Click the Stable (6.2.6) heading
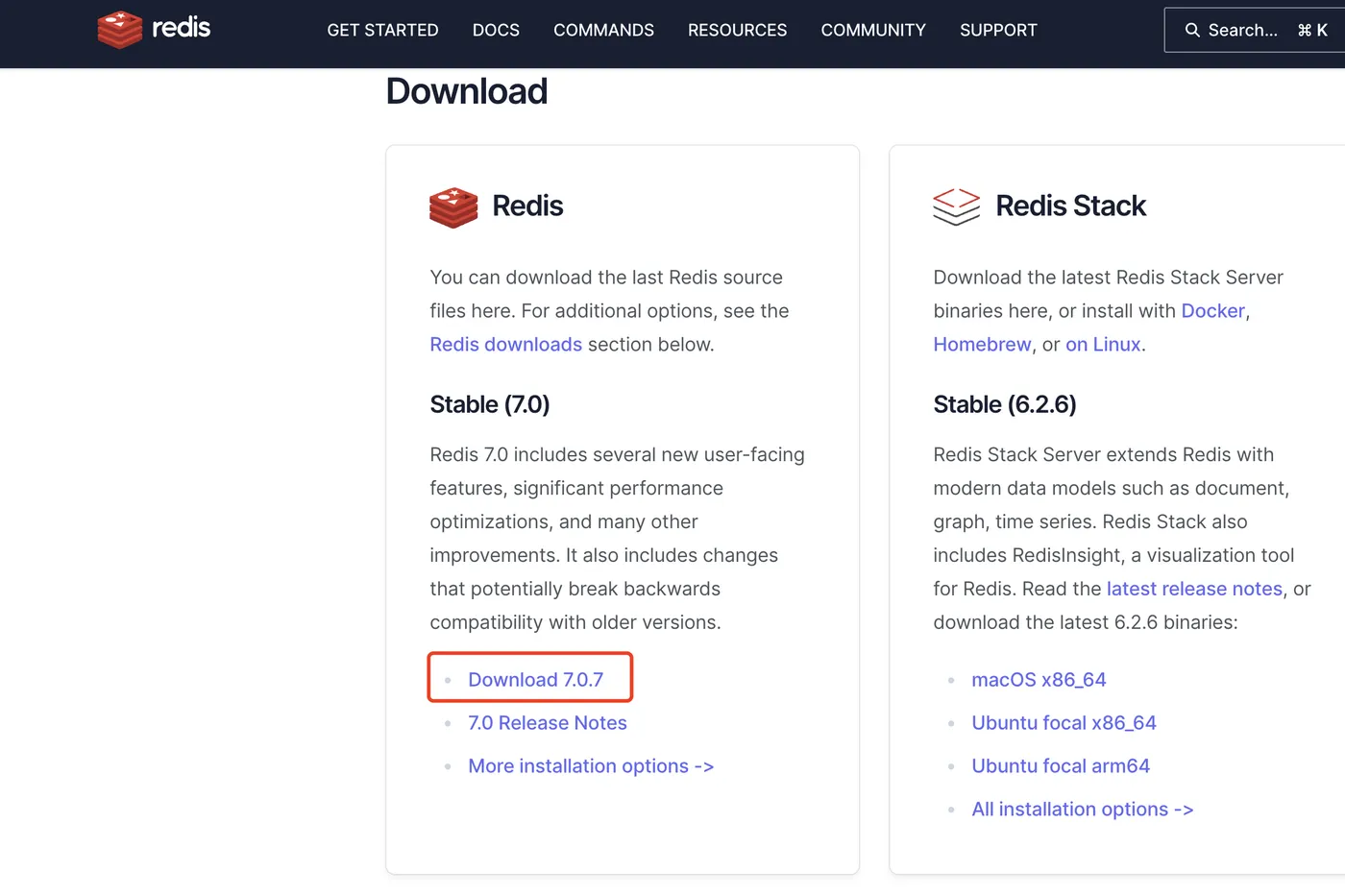The height and width of the screenshot is (896, 1345). point(1004,404)
